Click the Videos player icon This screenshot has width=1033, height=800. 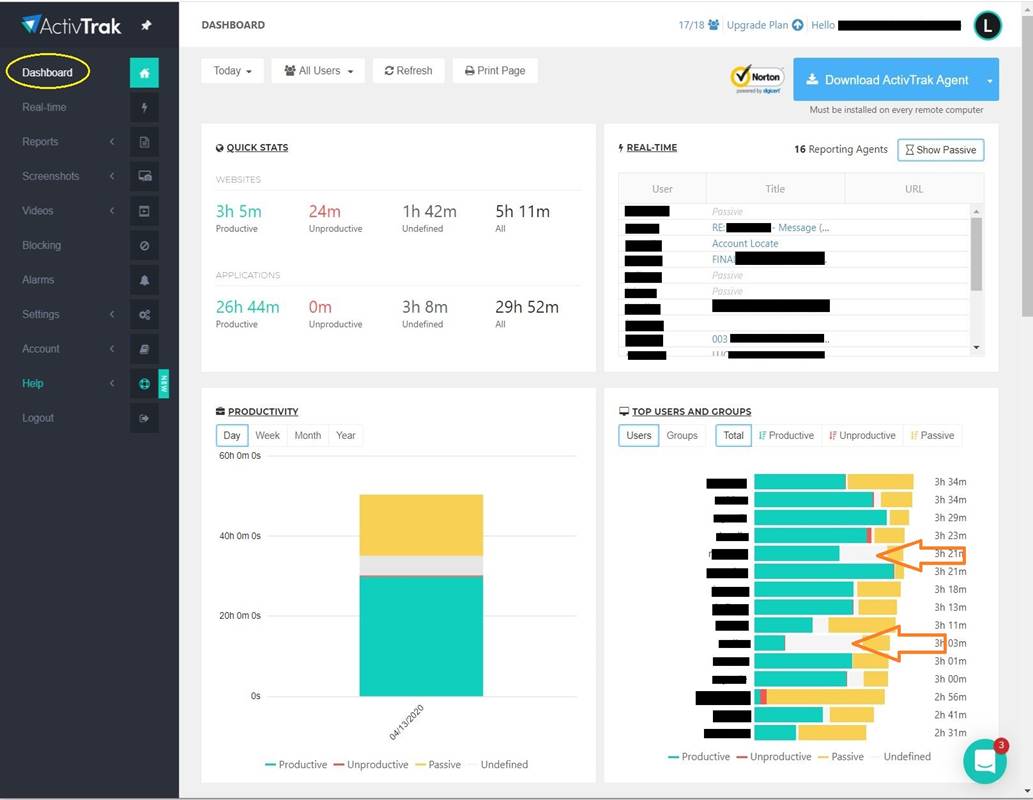(x=144, y=211)
